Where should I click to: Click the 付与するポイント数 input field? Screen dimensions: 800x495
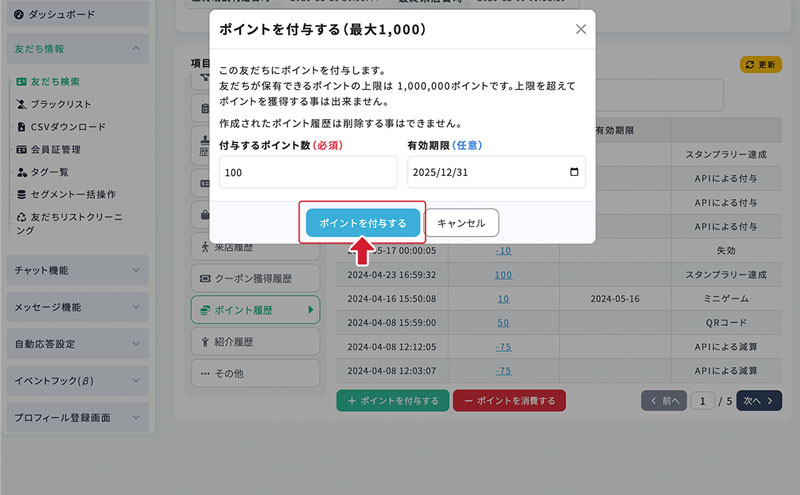click(x=308, y=172)
